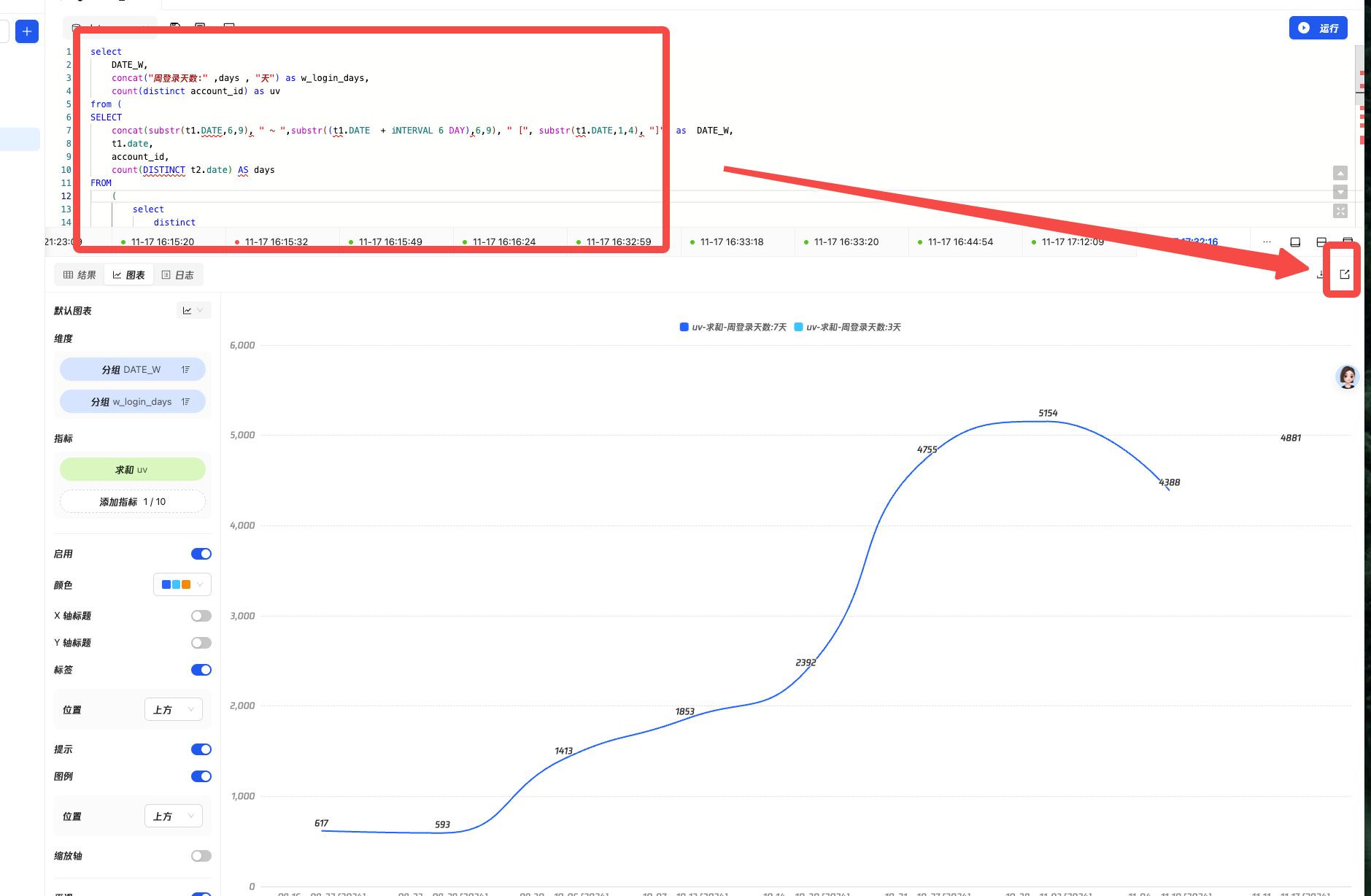This screenshot has height=896, width=1371.
Task: Open the 图例 位置 dropdown
Action: pos(174,816)
